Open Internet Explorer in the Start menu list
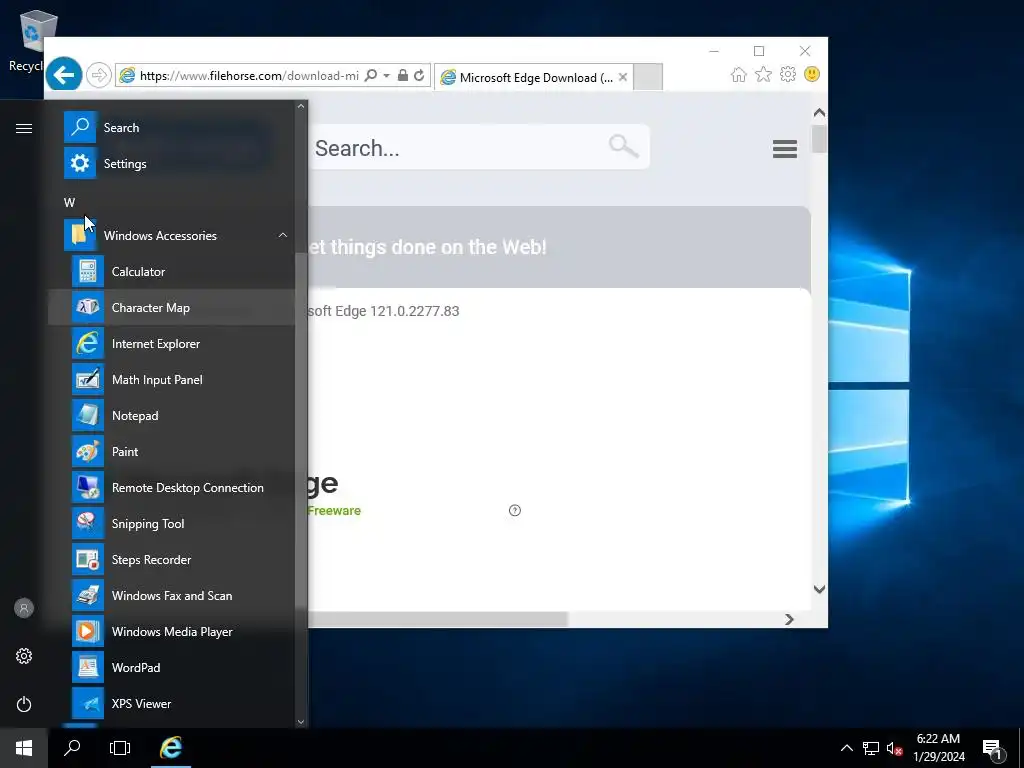Screen dimensions: 1024x768 [x=171, y=344]
